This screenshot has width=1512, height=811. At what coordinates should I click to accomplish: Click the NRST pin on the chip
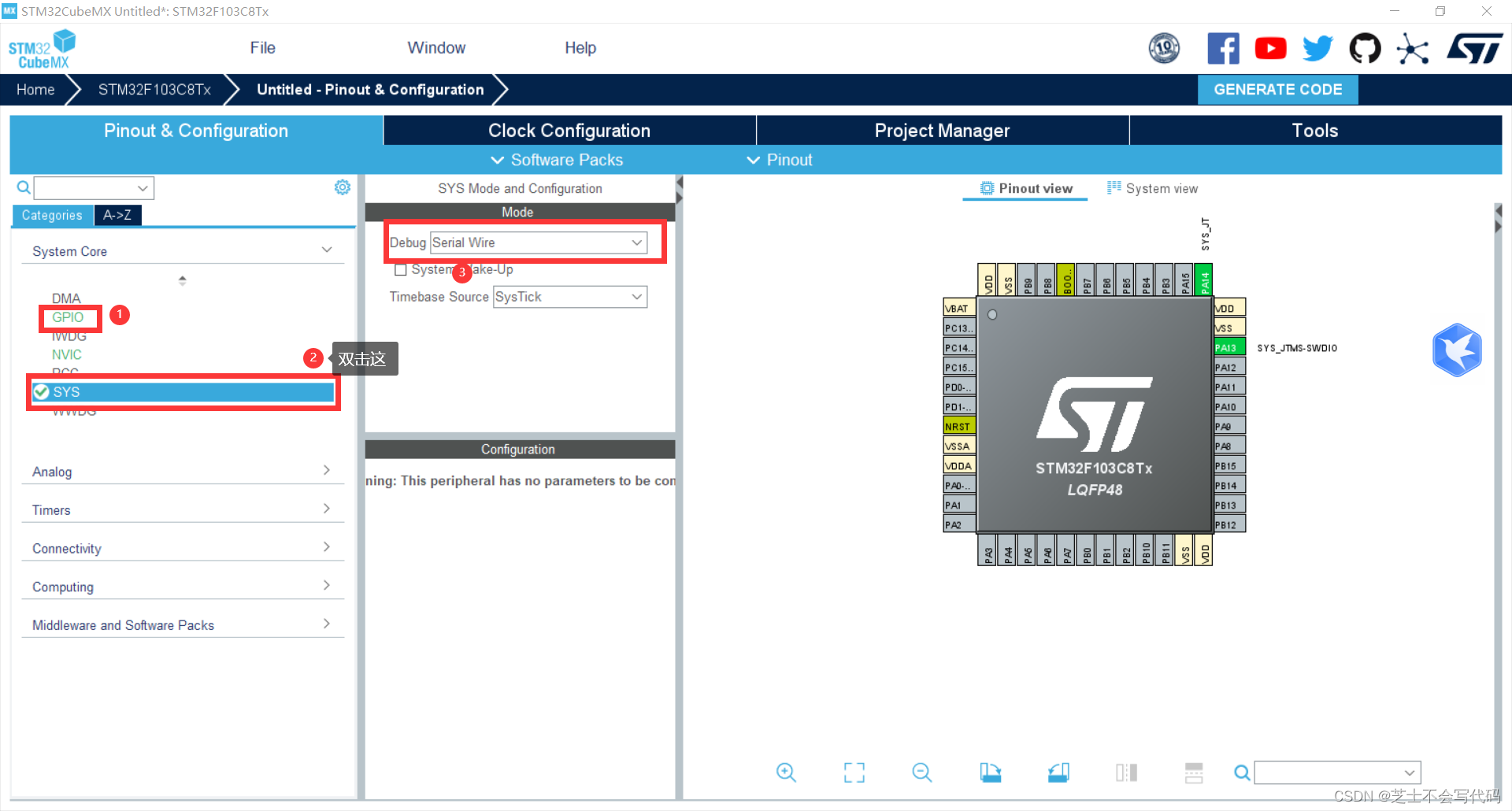click(x=959, y=426)
